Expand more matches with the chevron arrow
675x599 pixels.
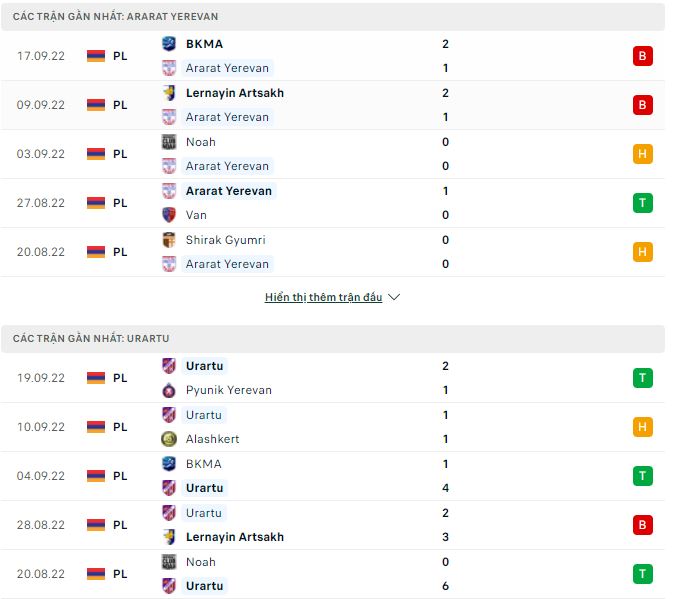(394, 297)
